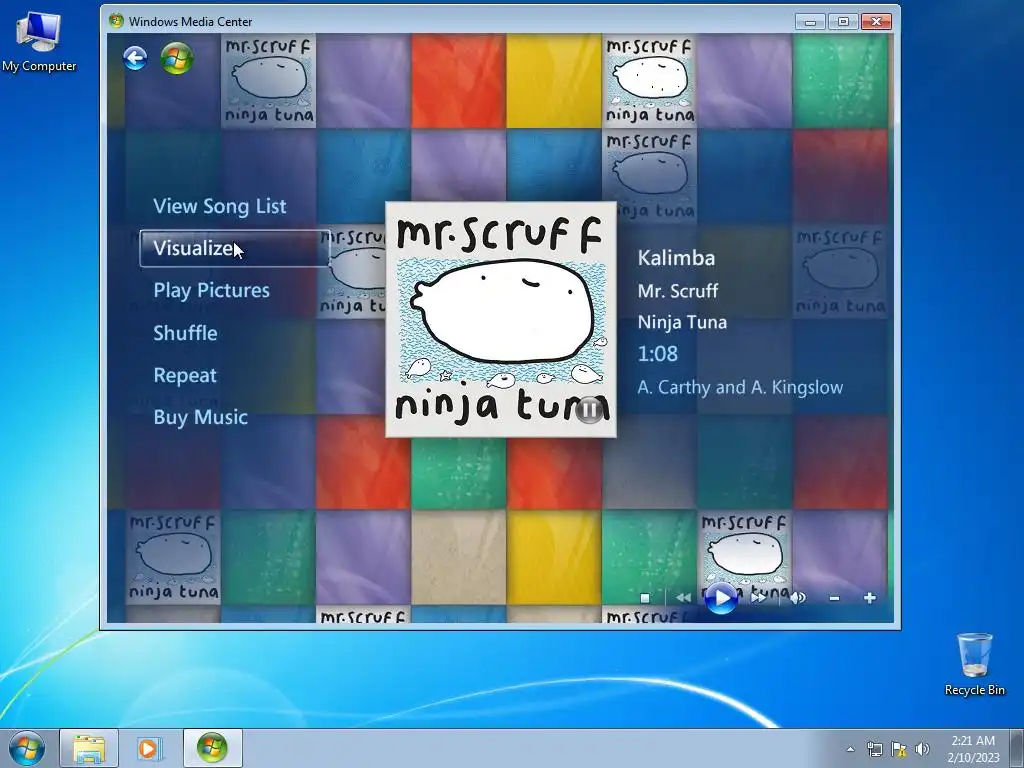This screenshot has width=1024, height=768.
Task: Click the Media Center title bar icon
Action: [x=116, y=21]
